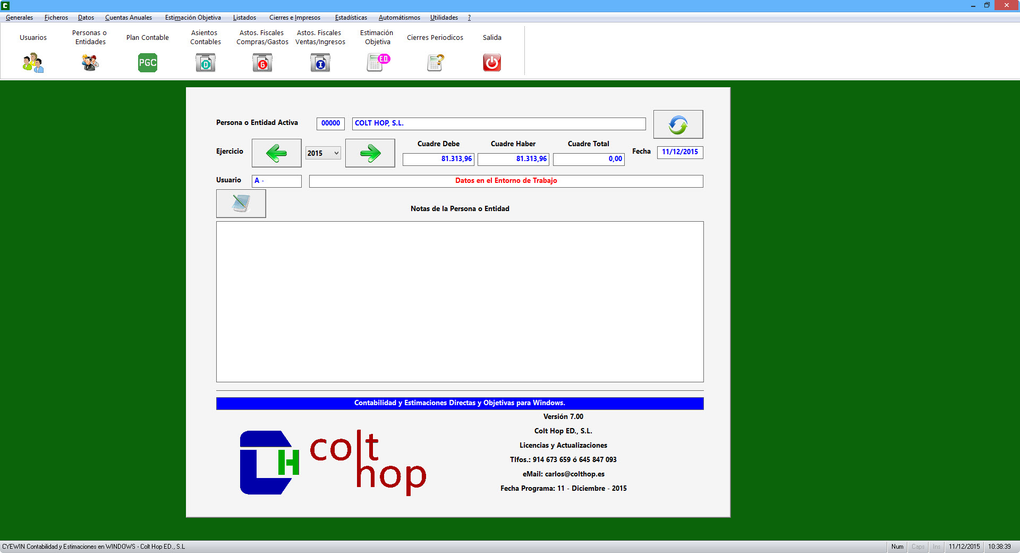
Task: Go to next Ejercicio with right arrow
Action: click(x=370, y=154)
